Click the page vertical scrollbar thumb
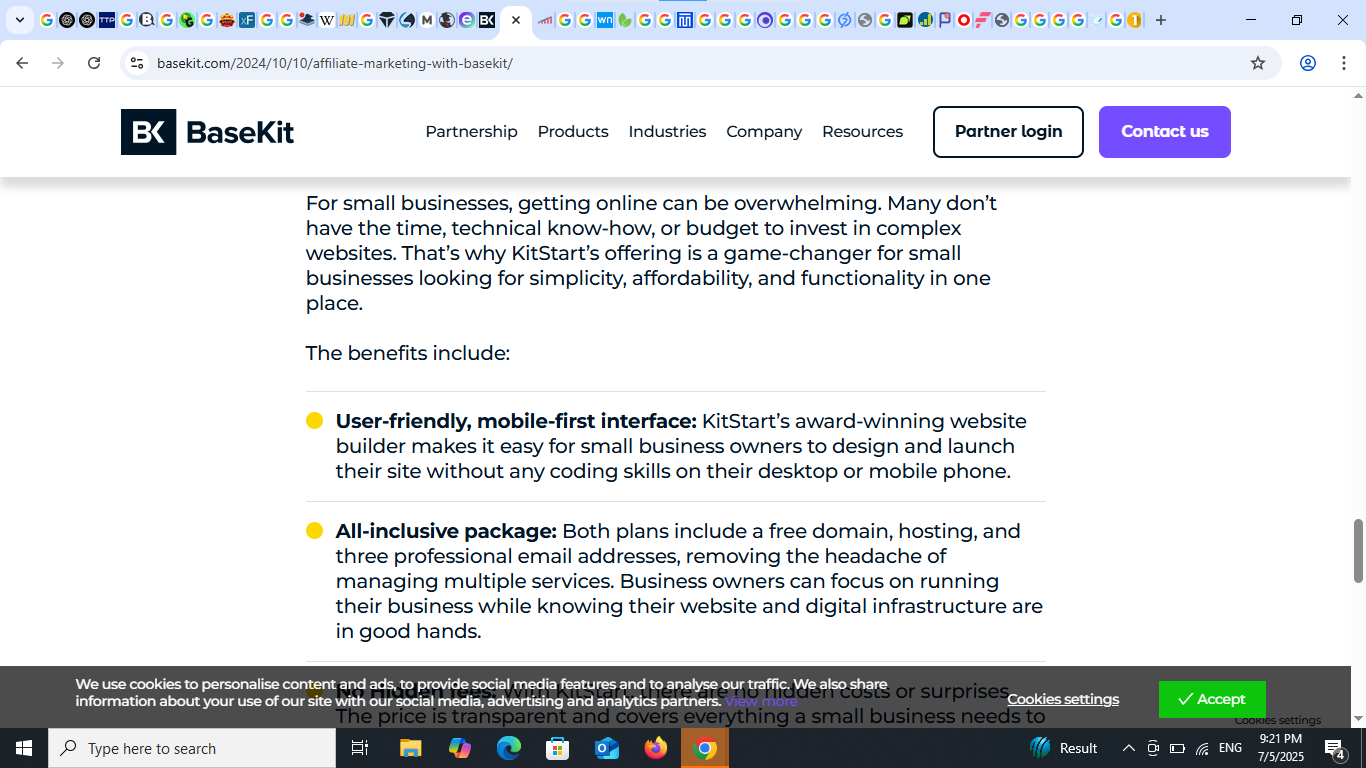This screenshot has width=1366, height=768. 1358,551
